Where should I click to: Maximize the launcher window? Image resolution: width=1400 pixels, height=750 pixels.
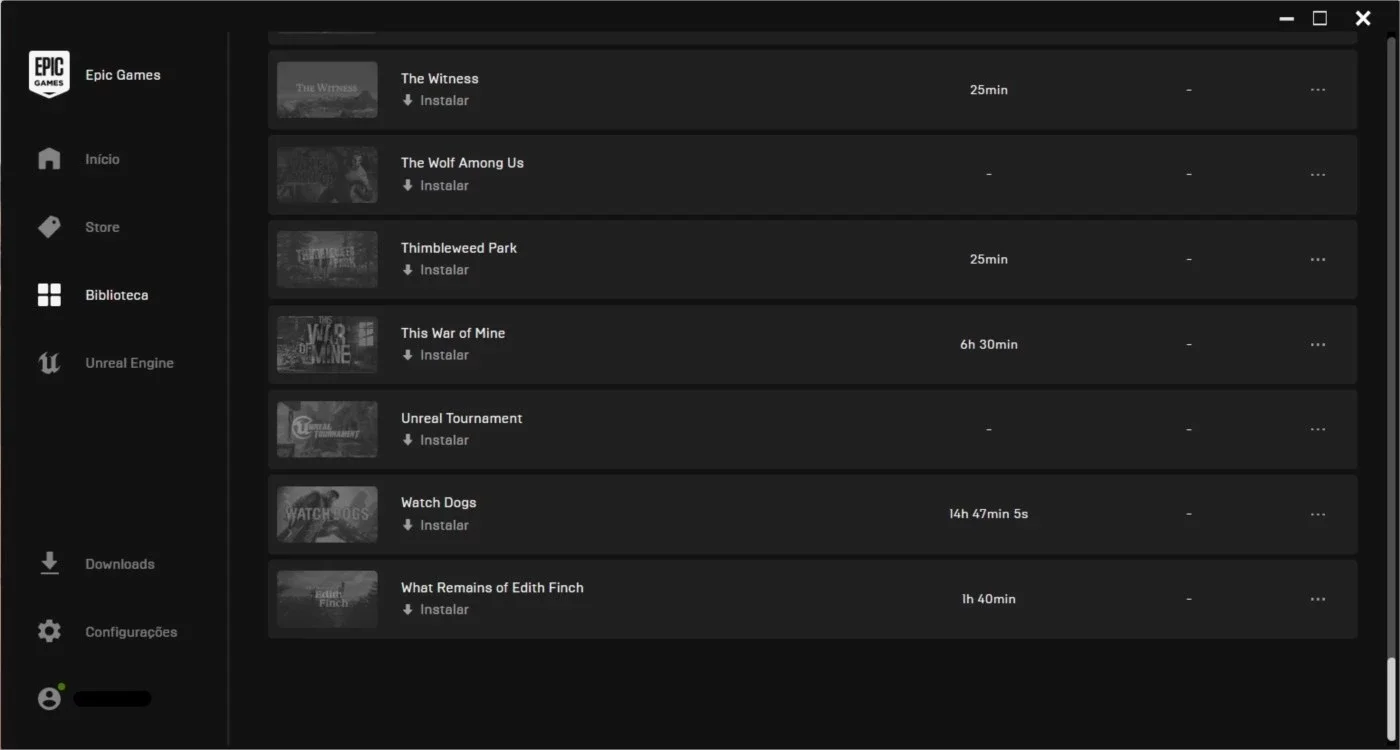tap(1320, 18)
